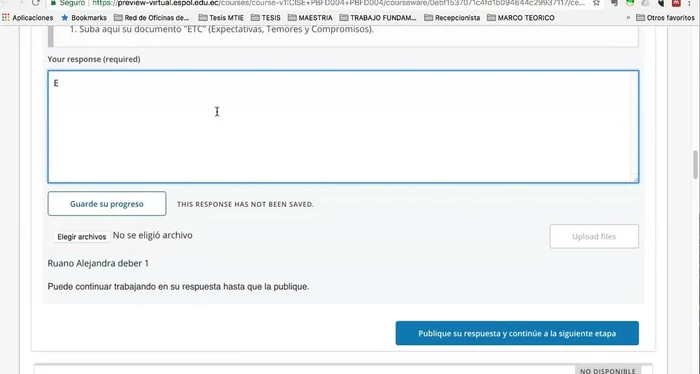The height and width of the screenshot is (374, 700).
Task: Click Guarde su progreso button
Action: (x=107, y=204)
